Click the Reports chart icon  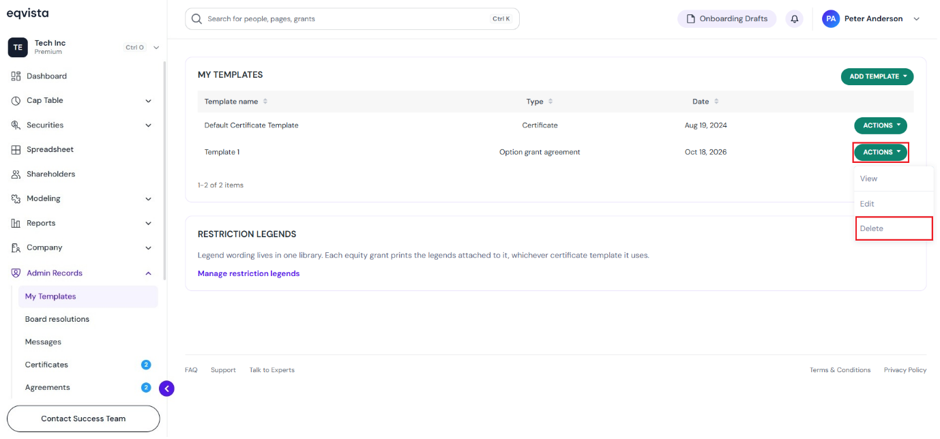point(16,223)
